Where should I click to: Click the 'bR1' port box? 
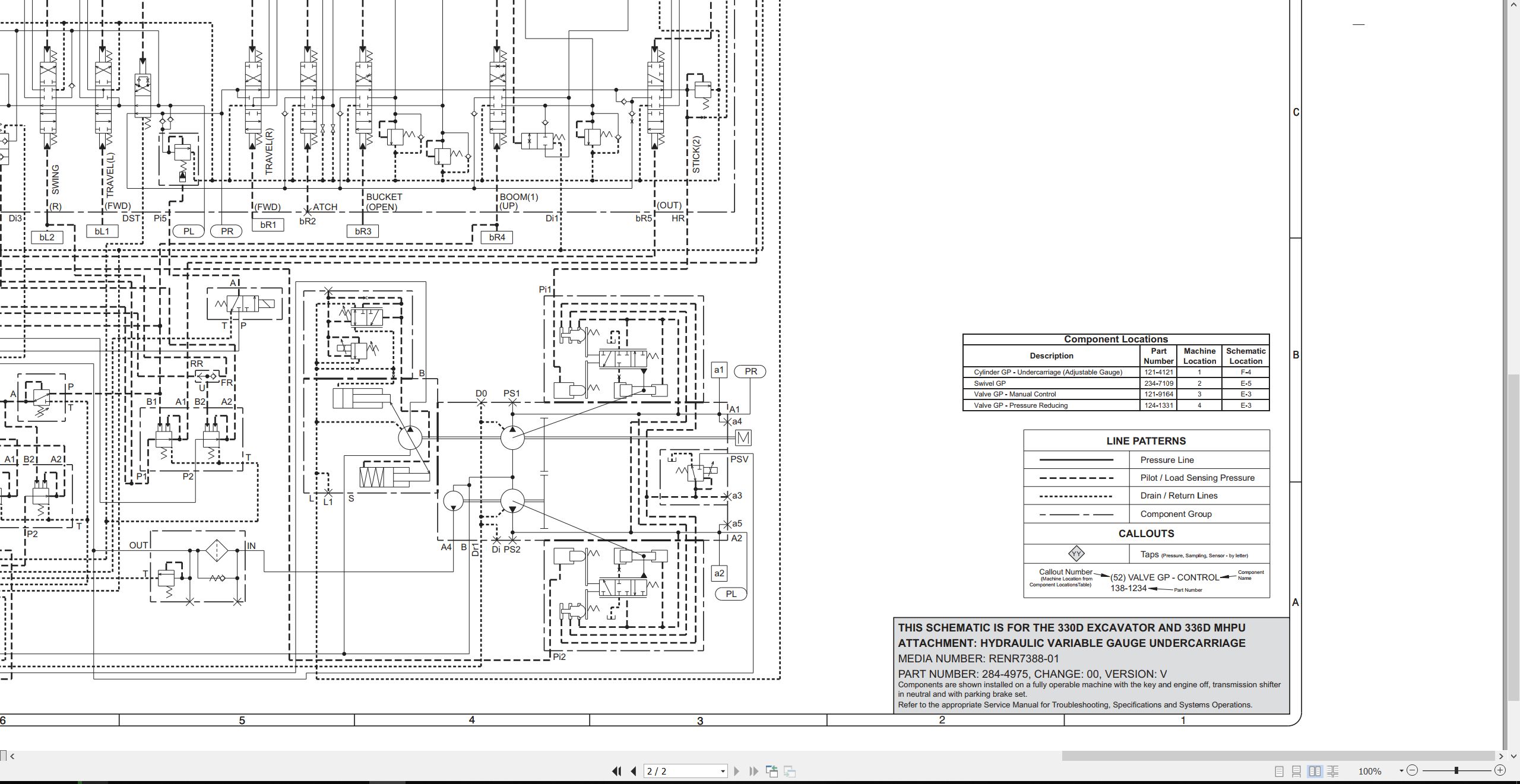click(268, 224)
